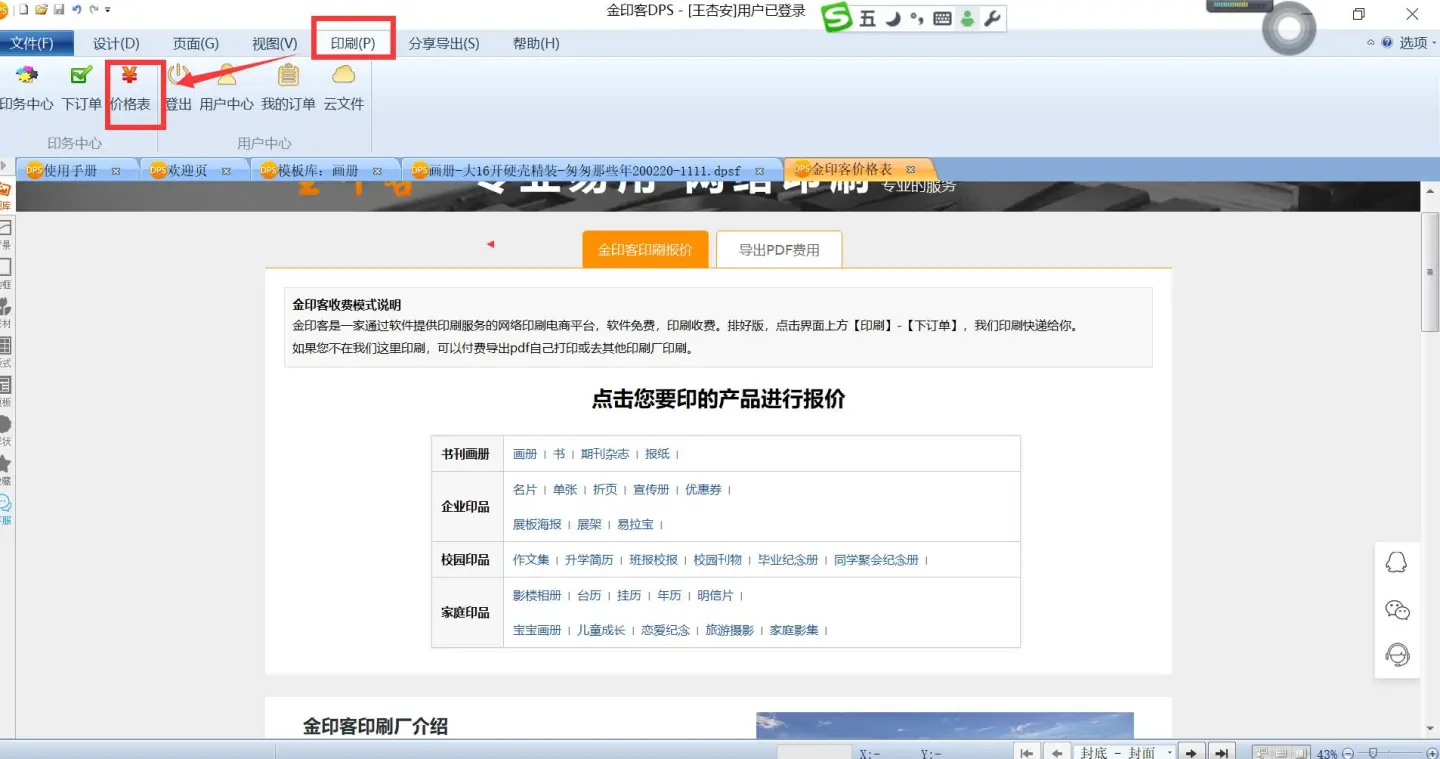
Task: Select the 形状 shapes sidebar icon
Action: [5, 426]
